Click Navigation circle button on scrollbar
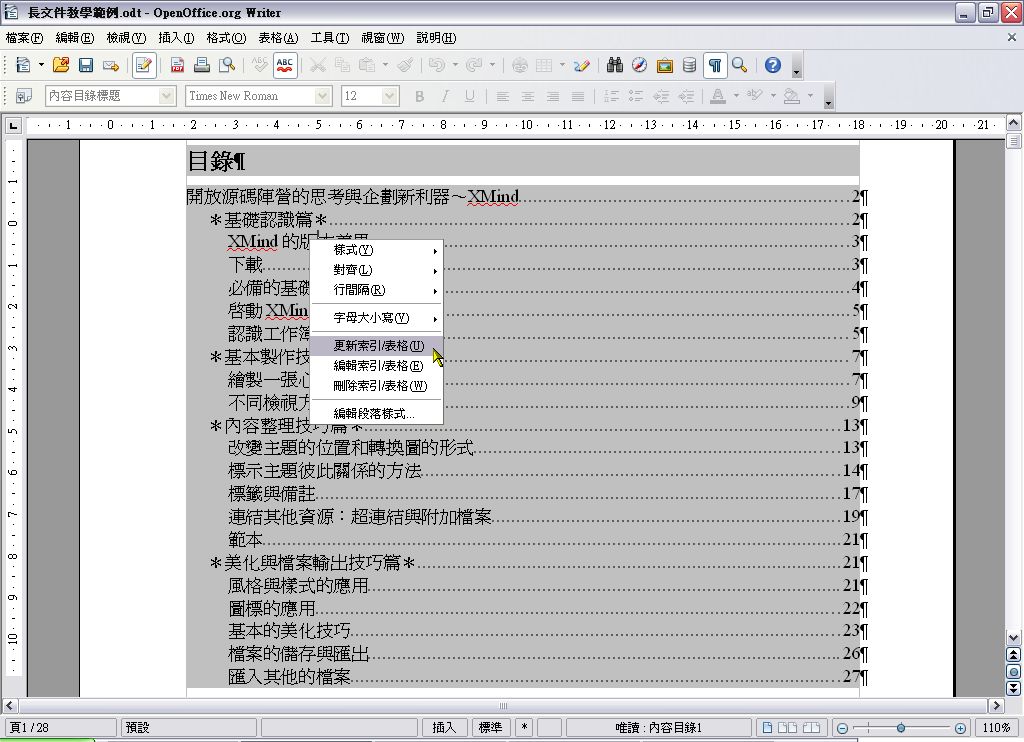This screenshot has width=1024, height=742. pyautogui.click(x=1013, y=671)
